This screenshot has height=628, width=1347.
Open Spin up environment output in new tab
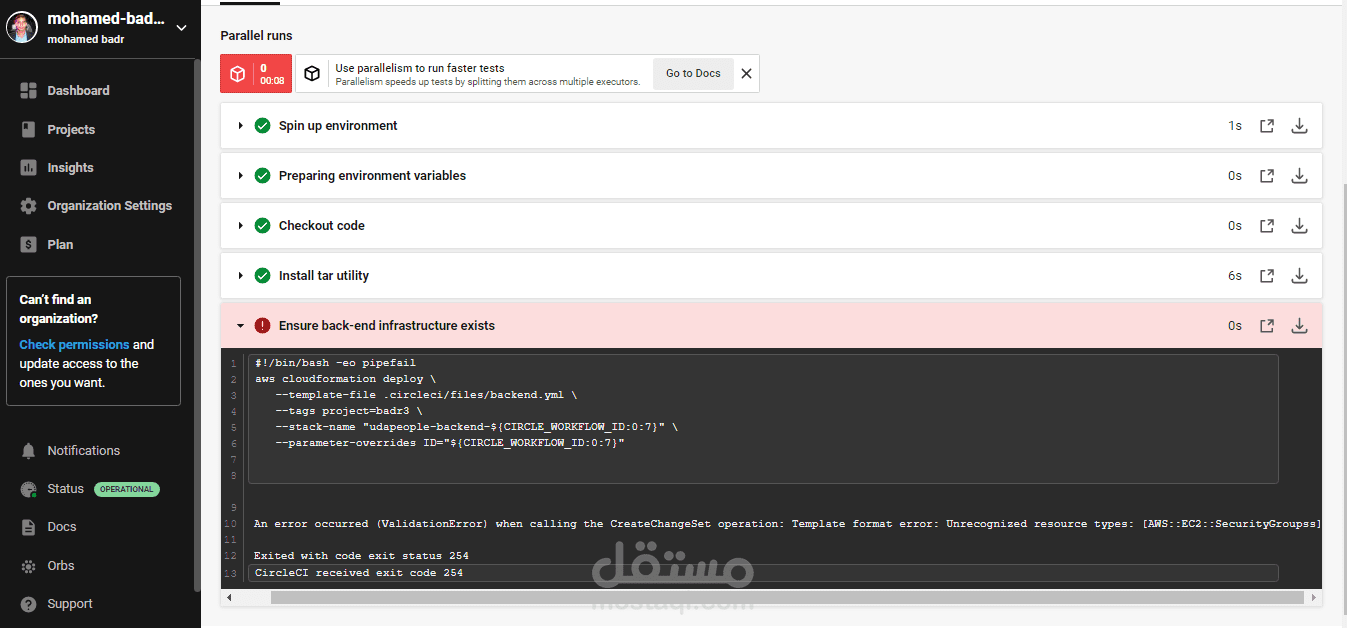pyautogui.click(x=1267, y=126)
